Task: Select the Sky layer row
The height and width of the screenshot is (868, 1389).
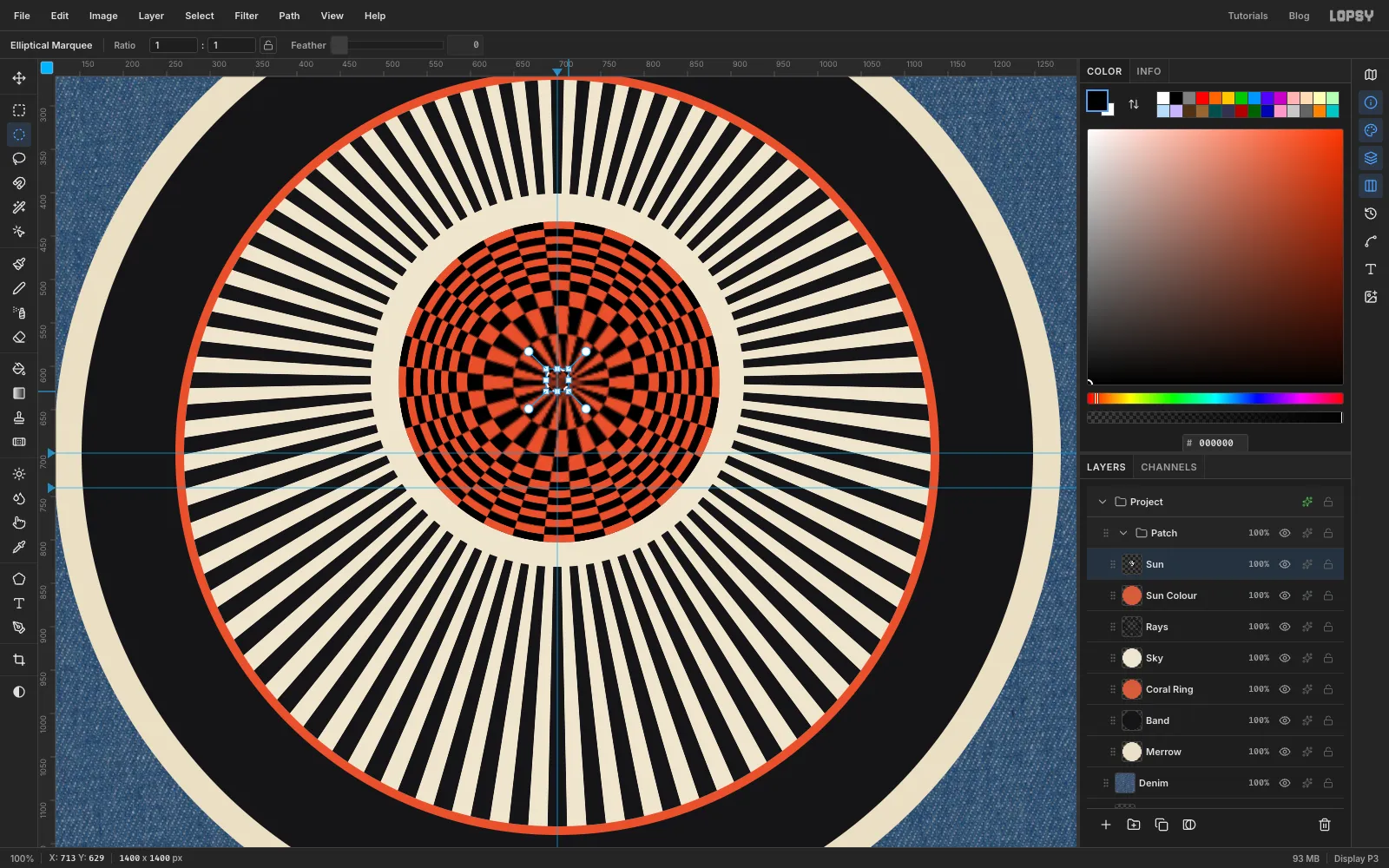Action: (x=1215, y=658)
